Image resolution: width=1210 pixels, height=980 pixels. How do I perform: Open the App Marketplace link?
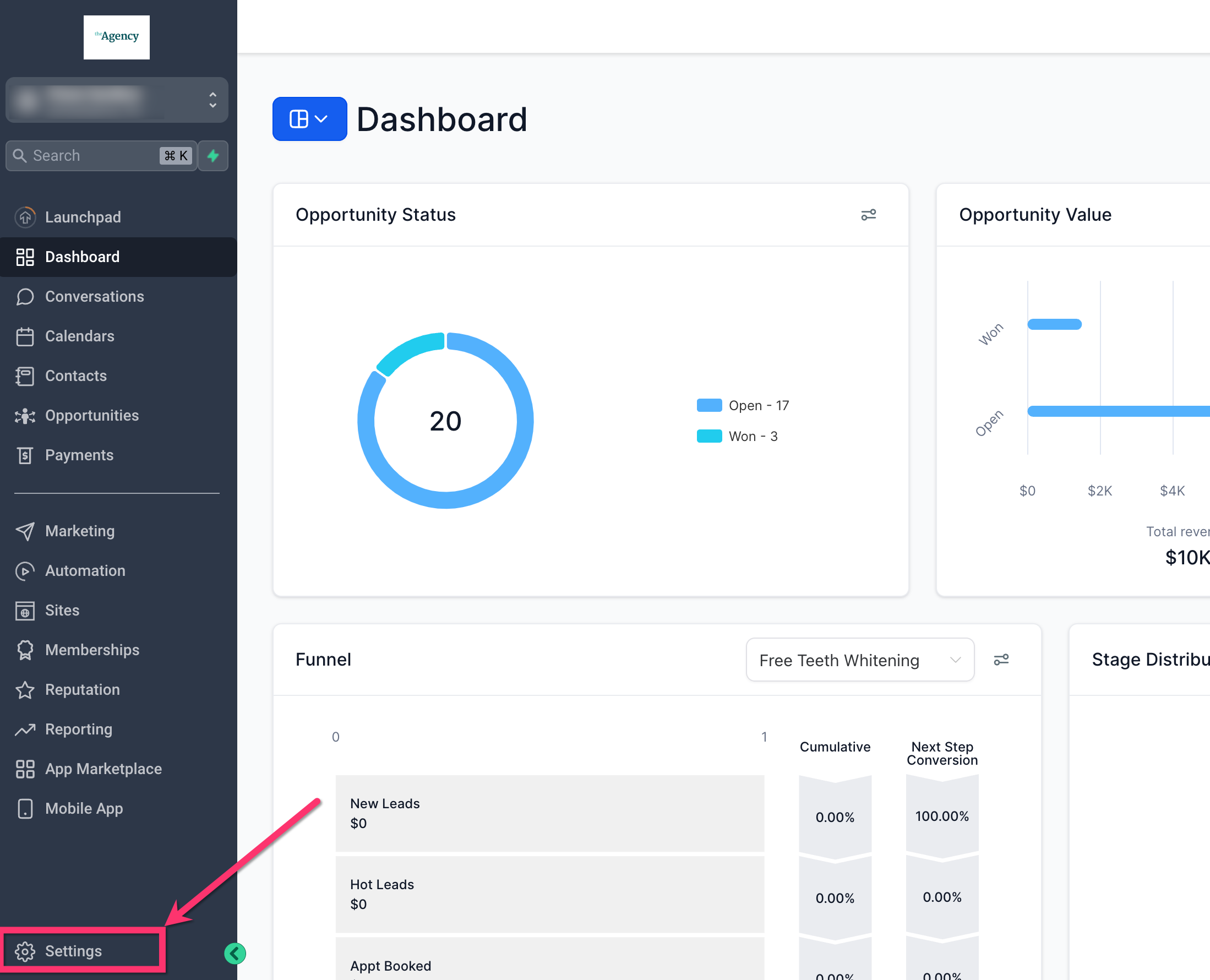click(x=103, y=769)
